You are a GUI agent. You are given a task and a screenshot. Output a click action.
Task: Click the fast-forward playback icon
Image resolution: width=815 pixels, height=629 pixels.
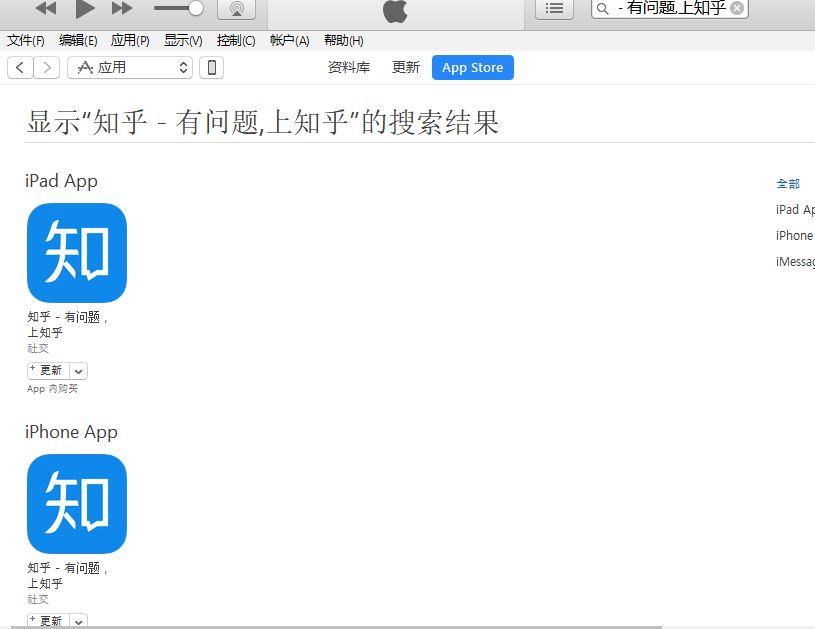(121, 10)
